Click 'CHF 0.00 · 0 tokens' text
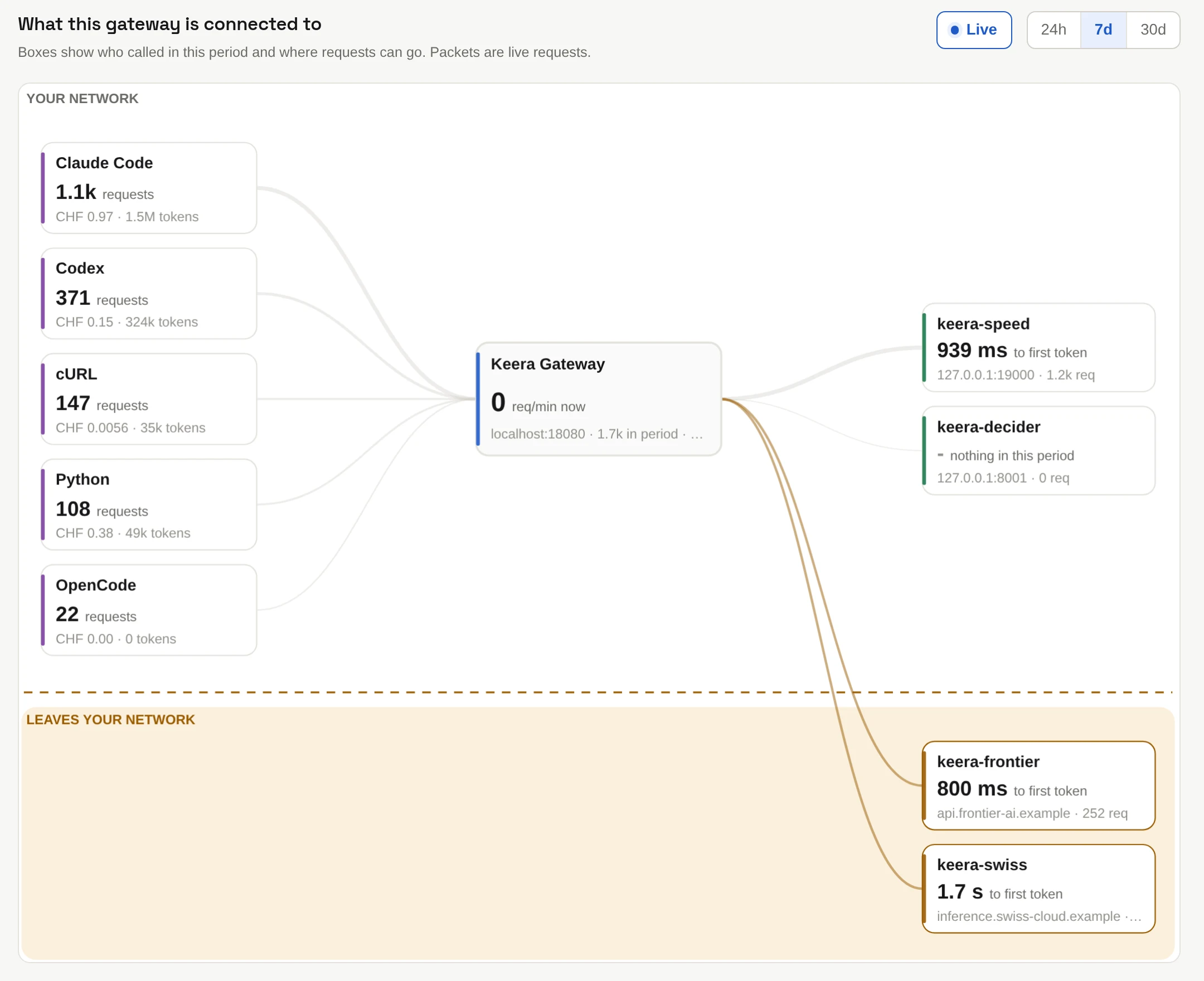The width and height of the screenshot is (1204, 981). (116, 639)
